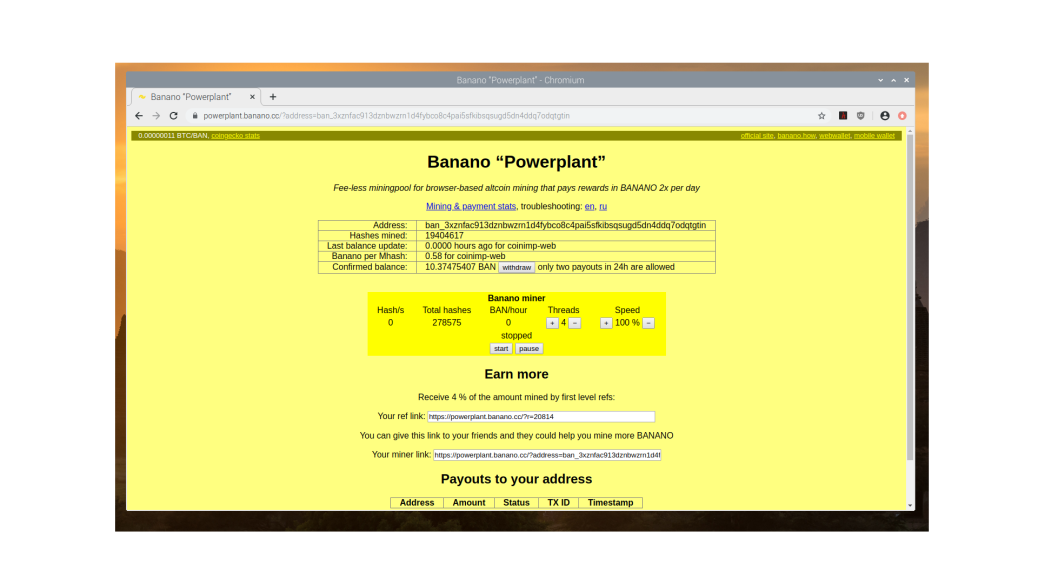
Task: Open a new tab with the plus button
Action: point(273,97)
